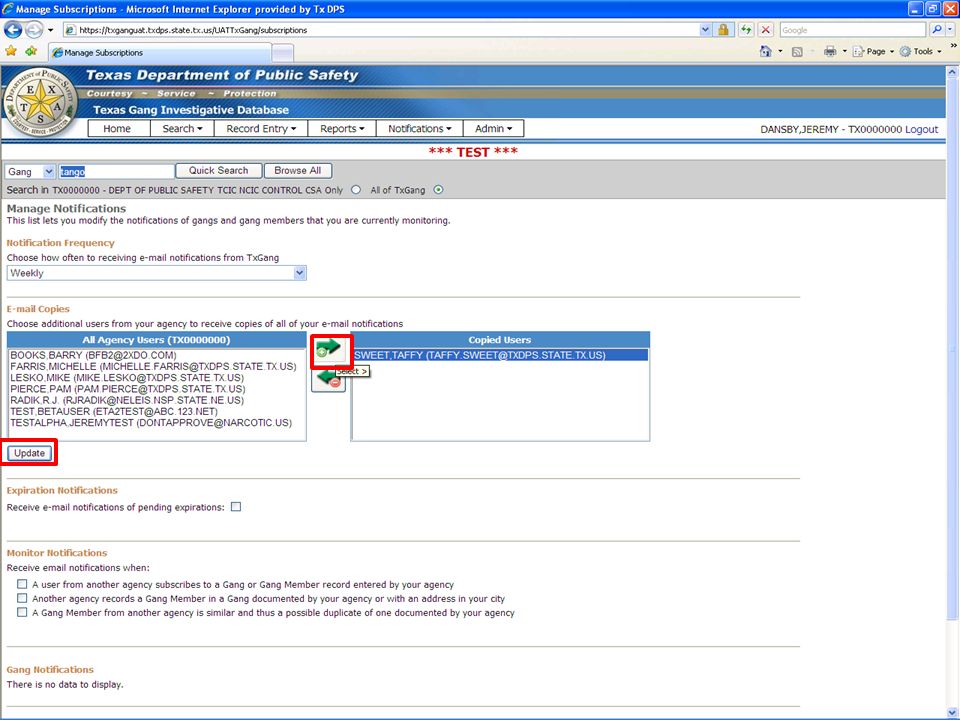Click the red arrow to remove copied user
The image size is (960, 720).
click(x=328, y=380)
